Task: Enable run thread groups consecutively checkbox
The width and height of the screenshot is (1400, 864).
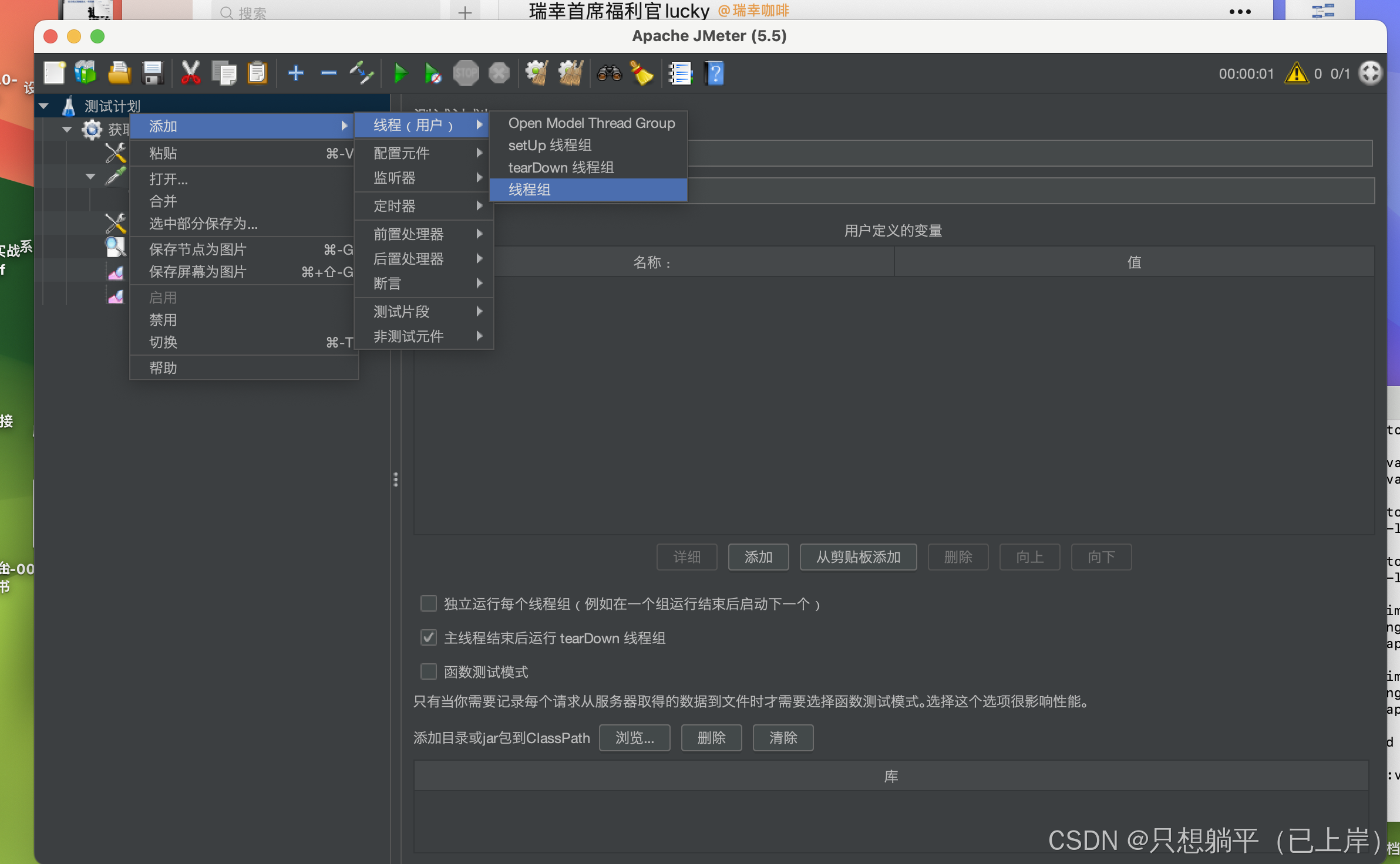Action: click(429, 603)
